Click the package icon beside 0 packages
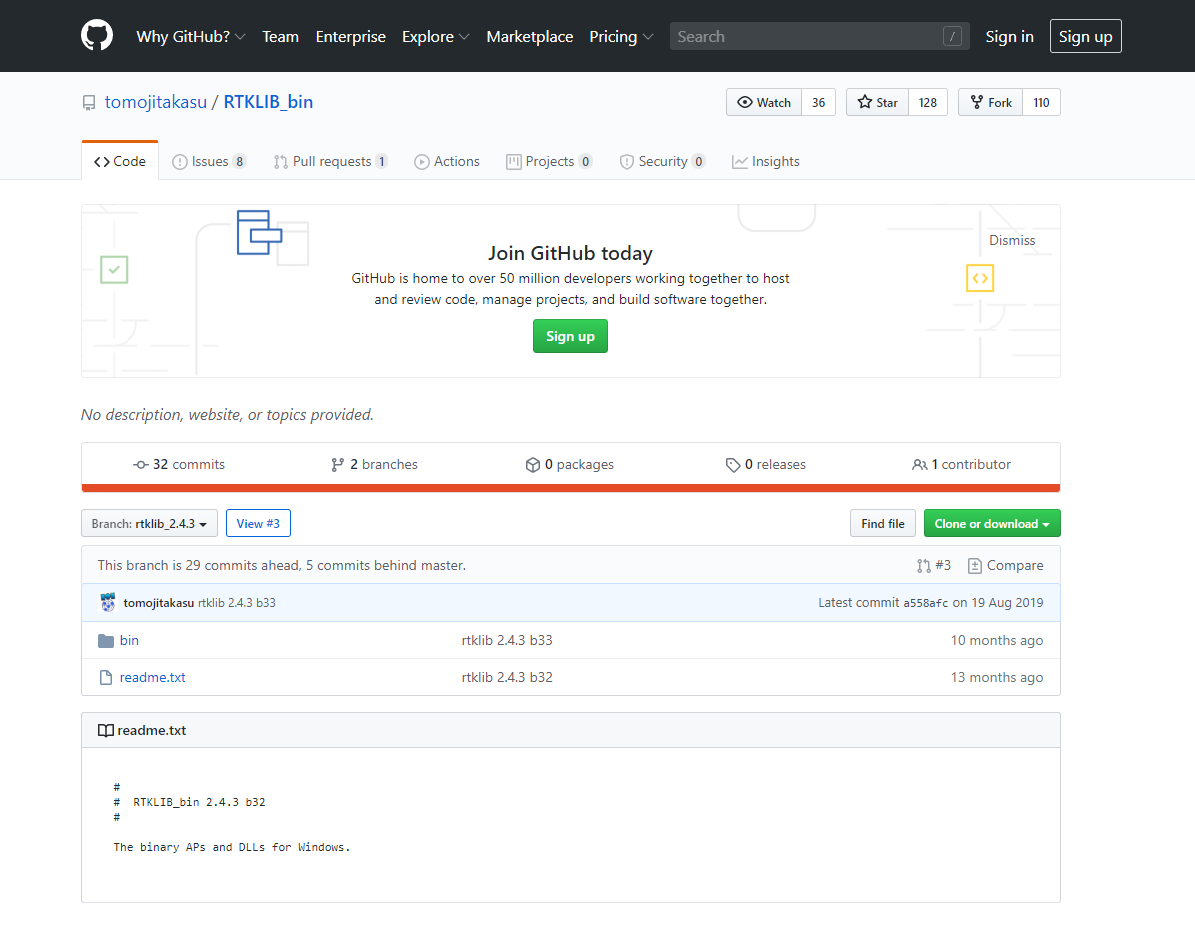The height and width of the screenshot is (938, 1195). tap(533, 465)
